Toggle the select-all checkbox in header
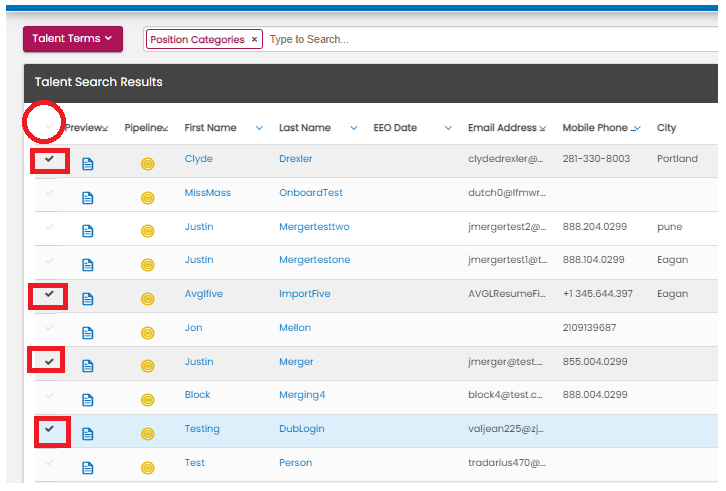 (49, 125)
